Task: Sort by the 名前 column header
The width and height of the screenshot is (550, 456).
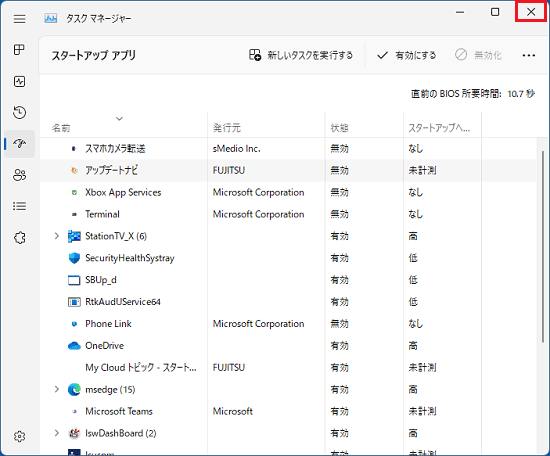Action: [61, 128]
